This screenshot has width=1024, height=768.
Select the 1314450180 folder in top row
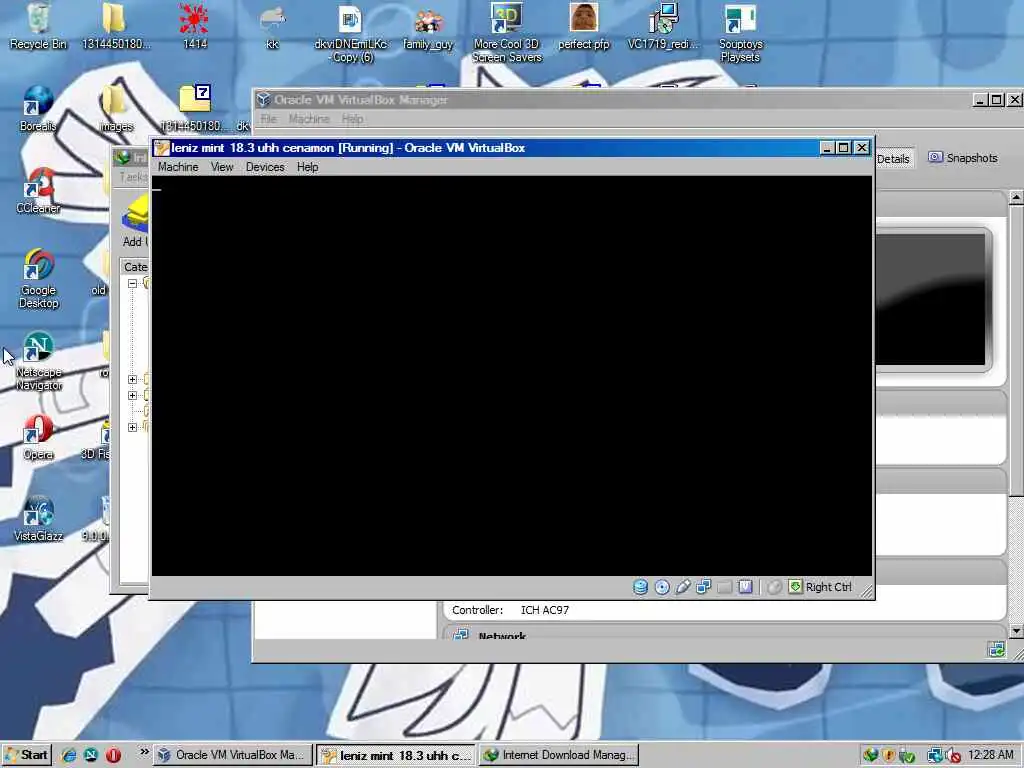point(116,26)
